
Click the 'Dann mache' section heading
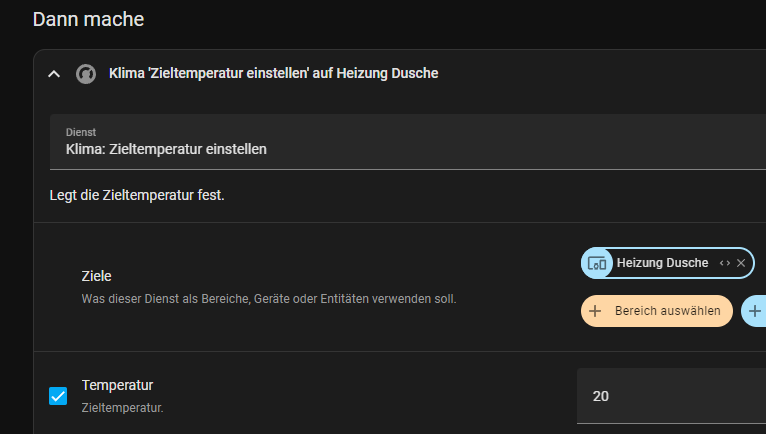point(88,19)
